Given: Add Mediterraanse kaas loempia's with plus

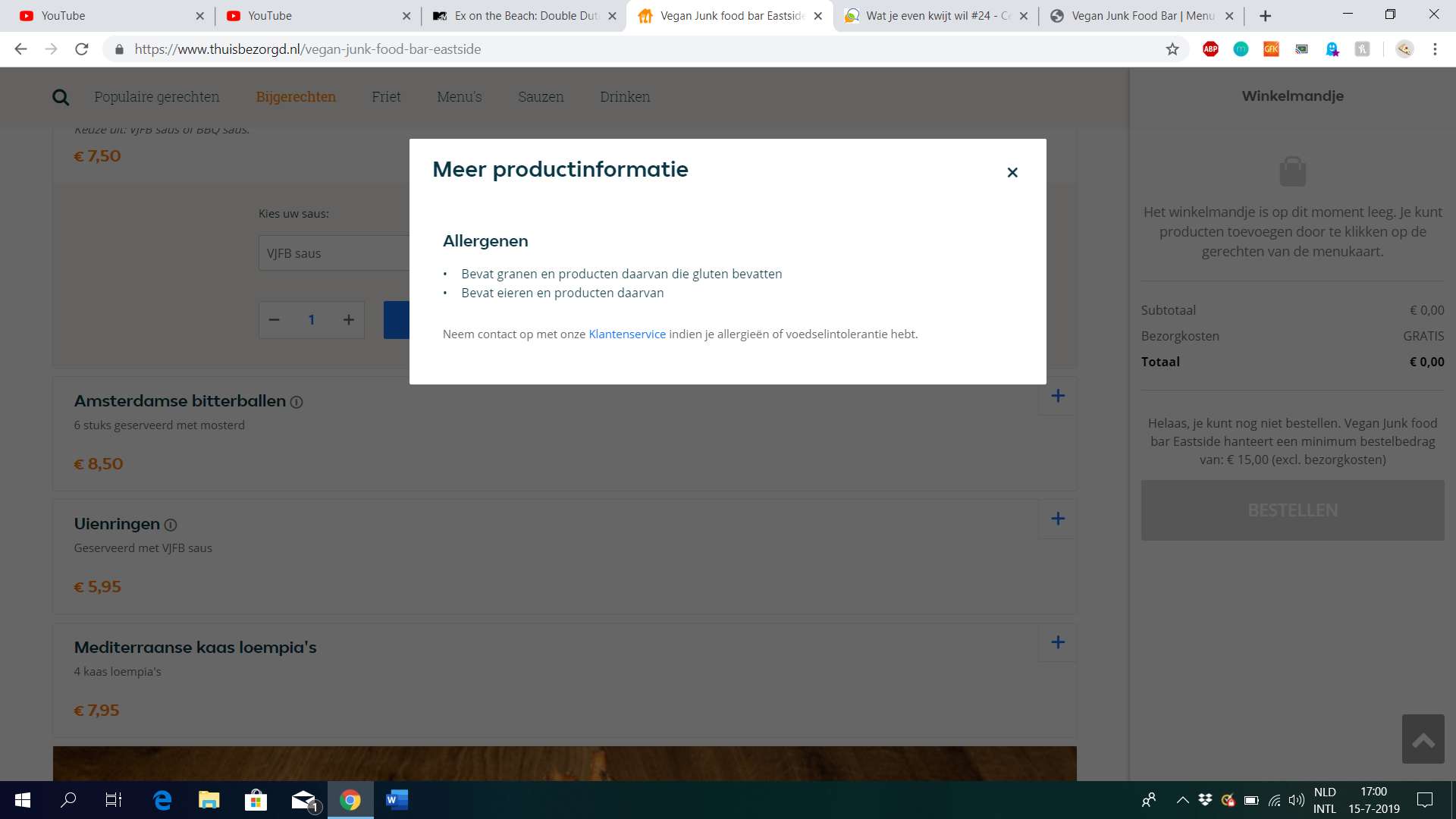Looking at the screenshot, I should pos(1057,642).
